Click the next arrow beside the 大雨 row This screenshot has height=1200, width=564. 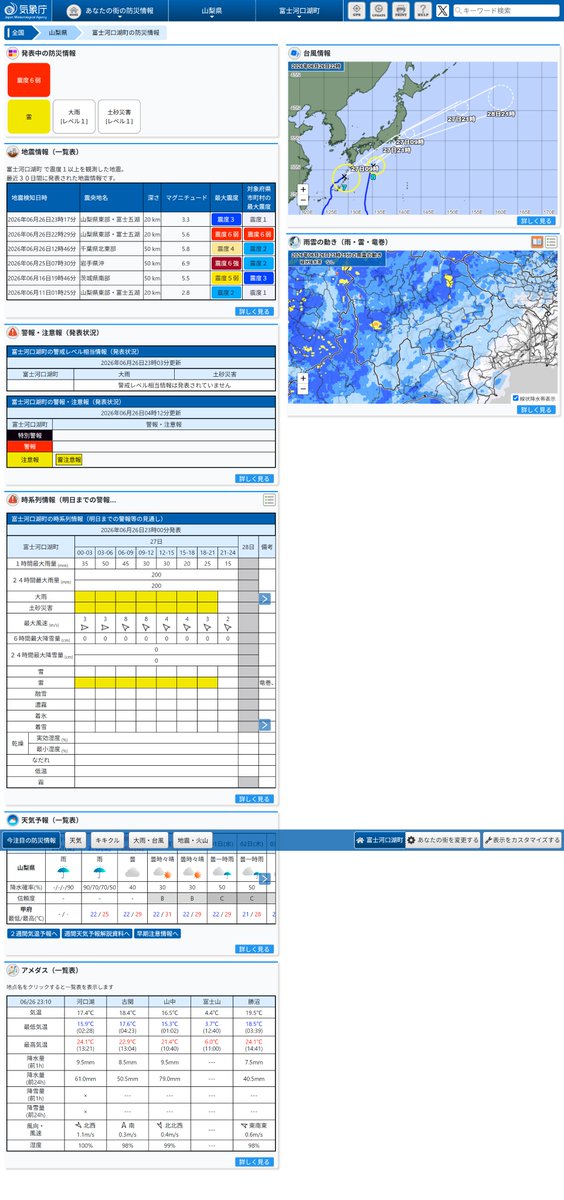[x=265, y=599]
